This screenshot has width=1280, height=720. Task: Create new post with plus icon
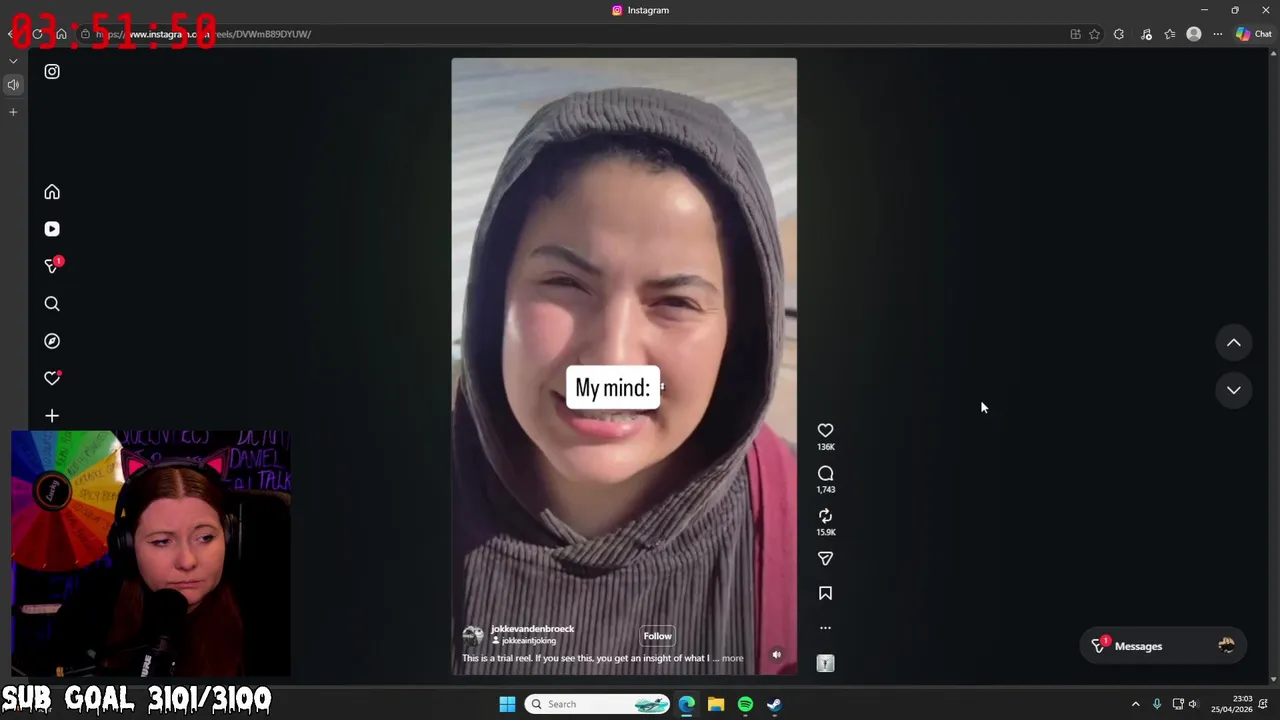click(52, 416)
